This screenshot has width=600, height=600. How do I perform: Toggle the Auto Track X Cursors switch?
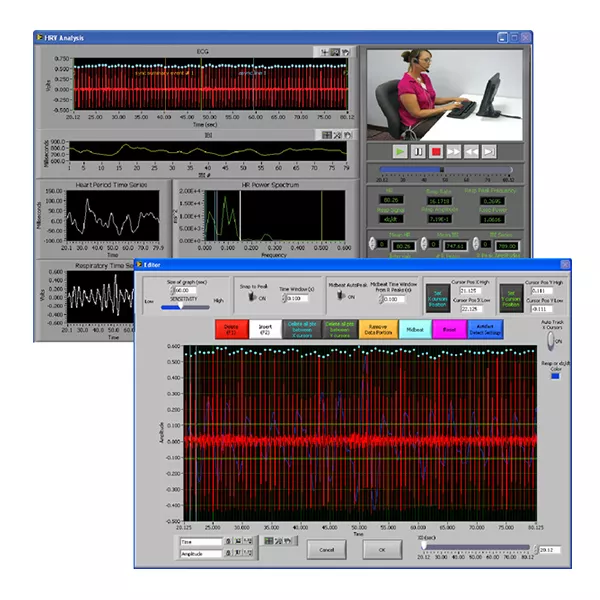click(551, 341)
